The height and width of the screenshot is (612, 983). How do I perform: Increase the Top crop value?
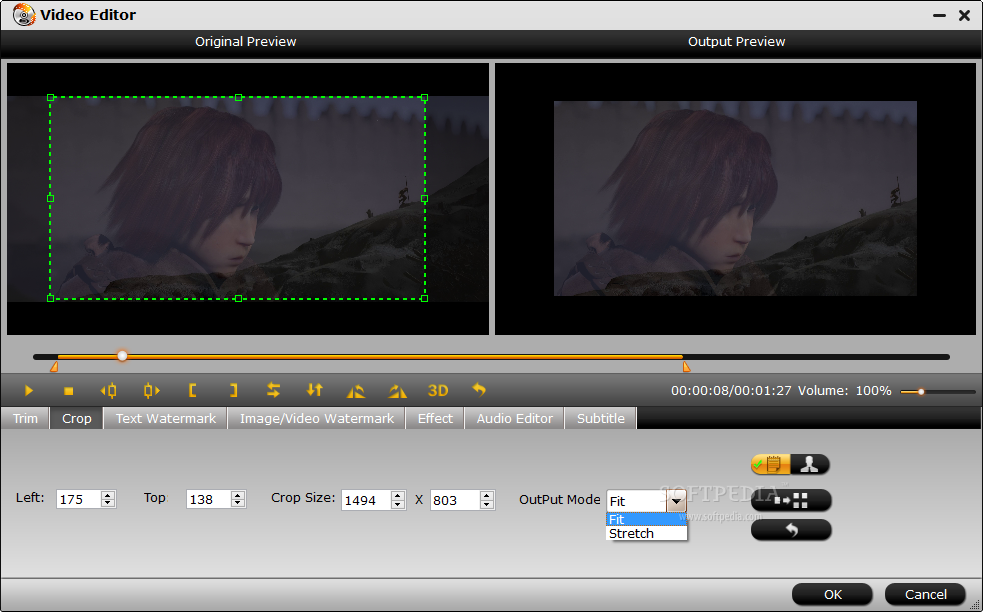(x=238, y=495)
